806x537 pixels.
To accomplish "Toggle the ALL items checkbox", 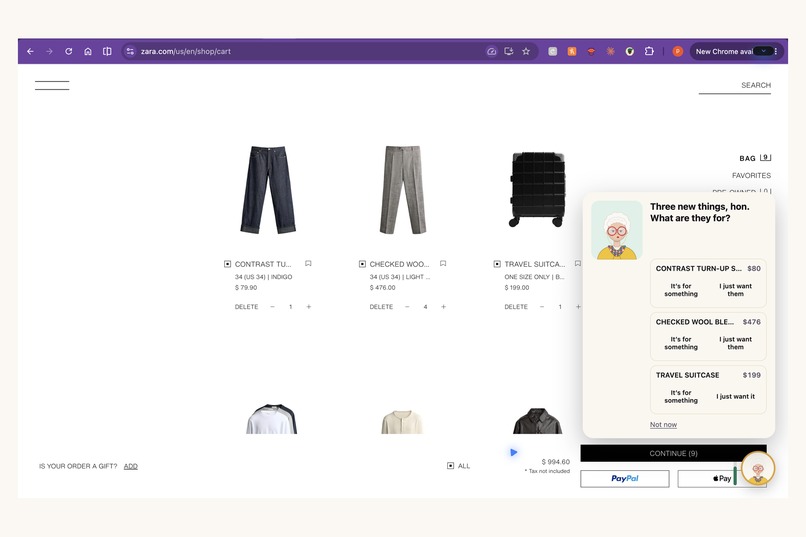I will click(x=450, y=466).
